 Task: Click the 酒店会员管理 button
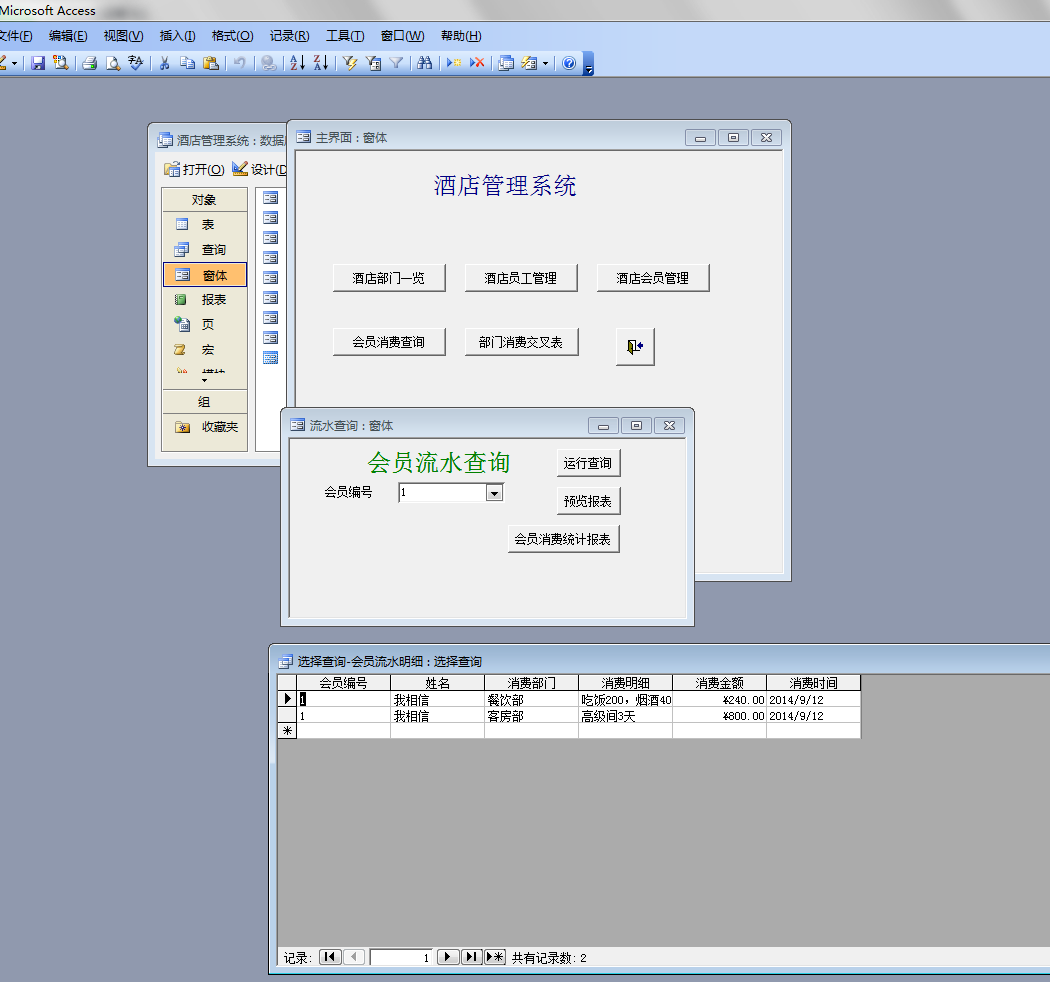click(x=653, y=278)
